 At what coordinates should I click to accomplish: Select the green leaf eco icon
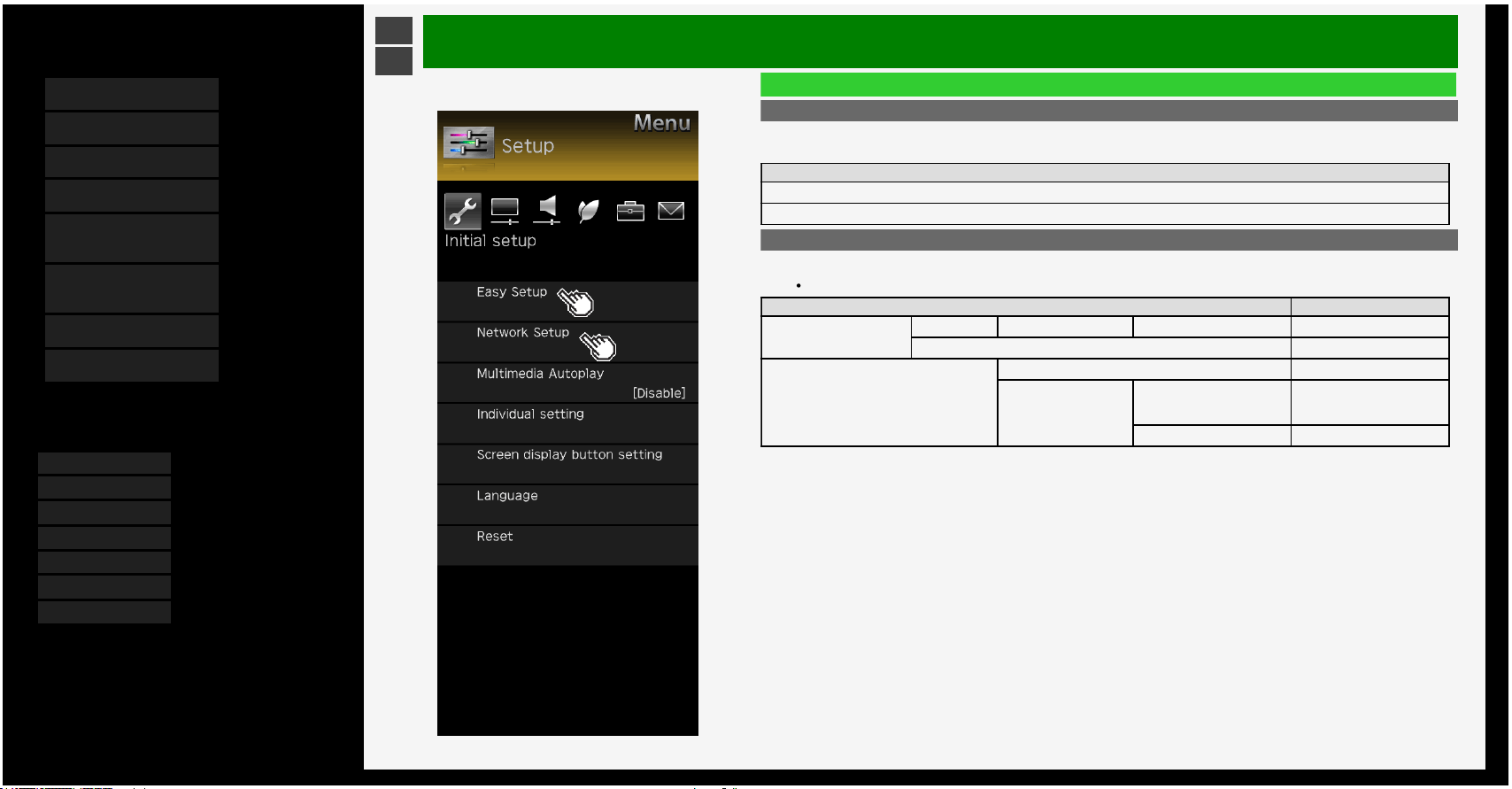click(x=588, y=211)
